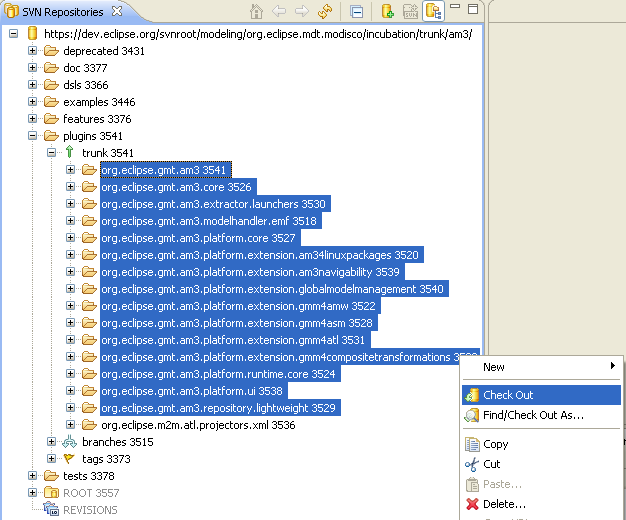The height and width of the screenshot is (520, 626).
Task: Expand org.eclipse.m2m.atl.projectors.xml folder
Action: (71, 425)
